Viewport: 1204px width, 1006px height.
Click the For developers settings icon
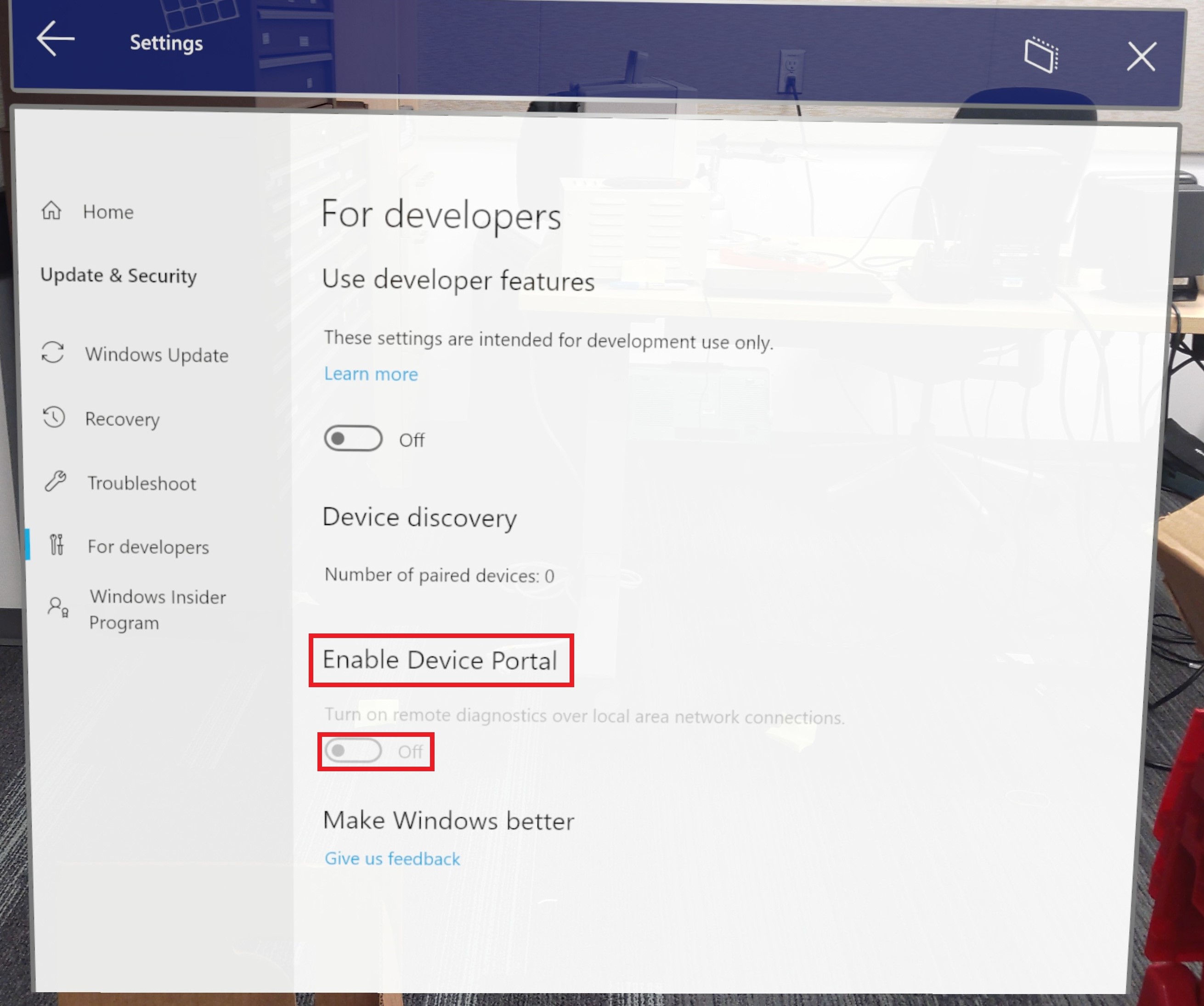[x=54, y=546]
